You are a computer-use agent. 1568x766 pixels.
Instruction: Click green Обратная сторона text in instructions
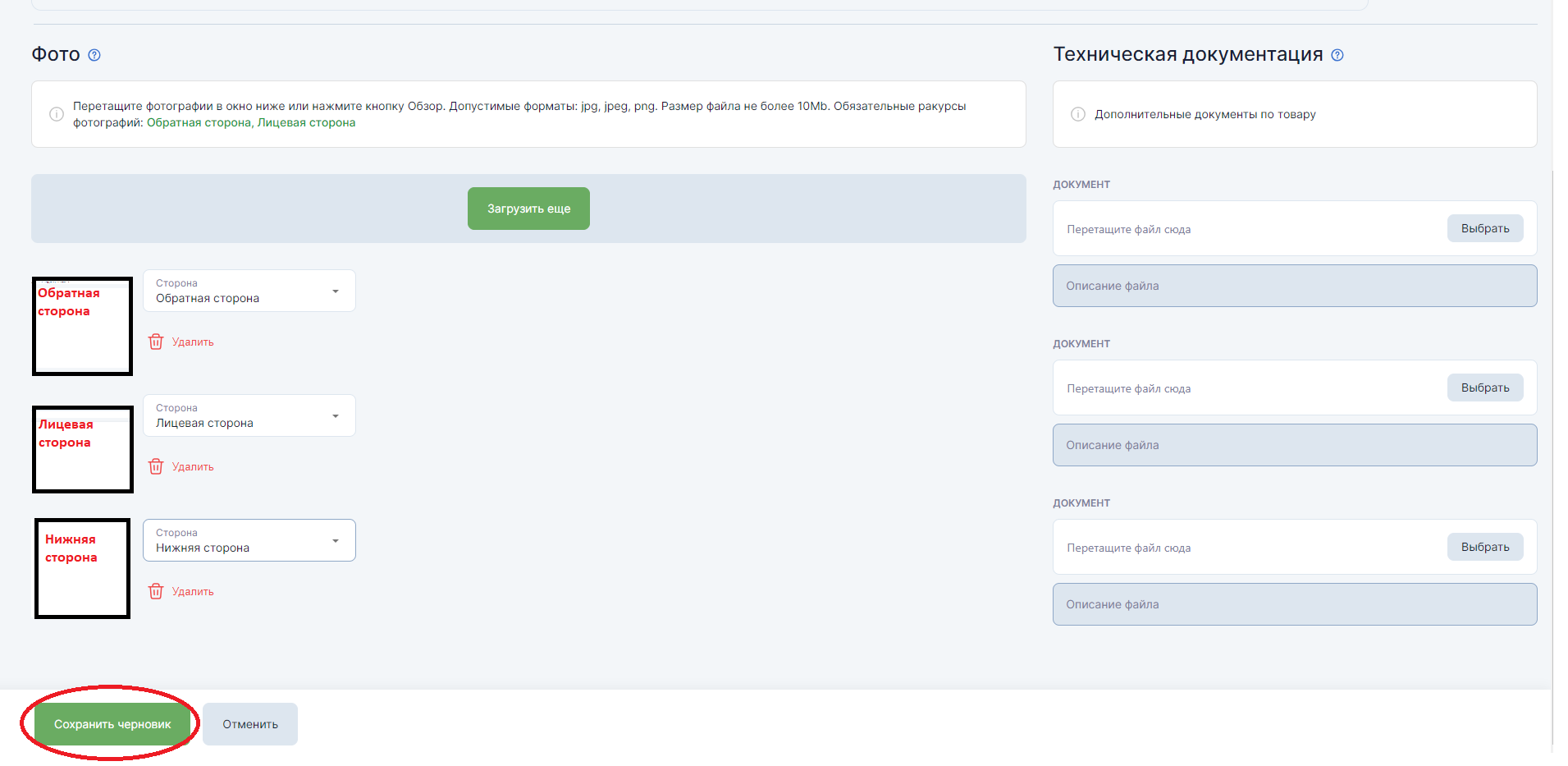point(199,122)
